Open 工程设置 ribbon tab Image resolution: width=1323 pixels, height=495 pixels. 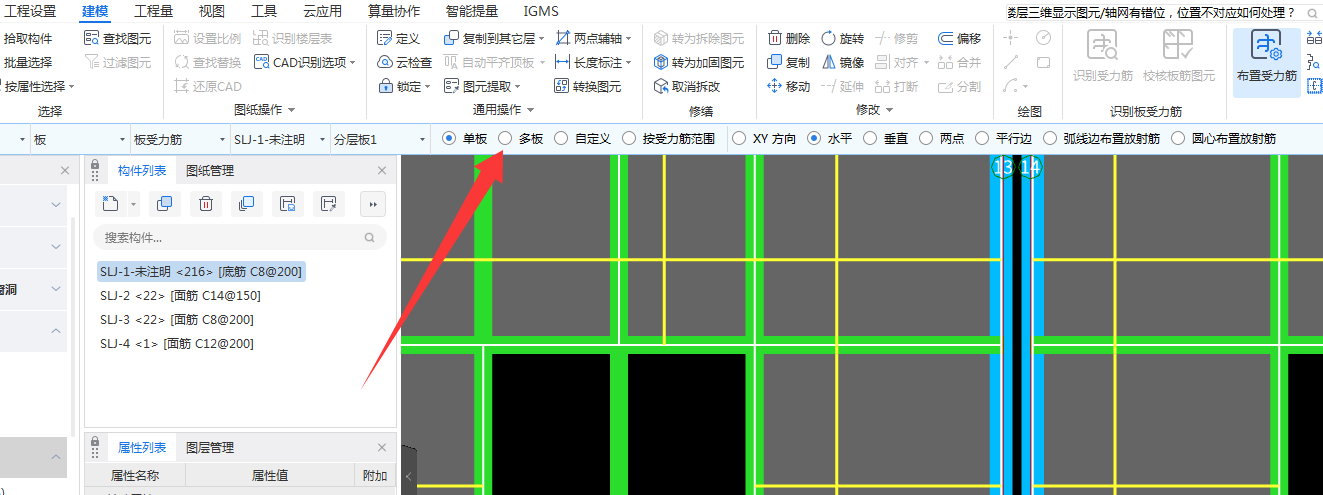click(31, 12)
